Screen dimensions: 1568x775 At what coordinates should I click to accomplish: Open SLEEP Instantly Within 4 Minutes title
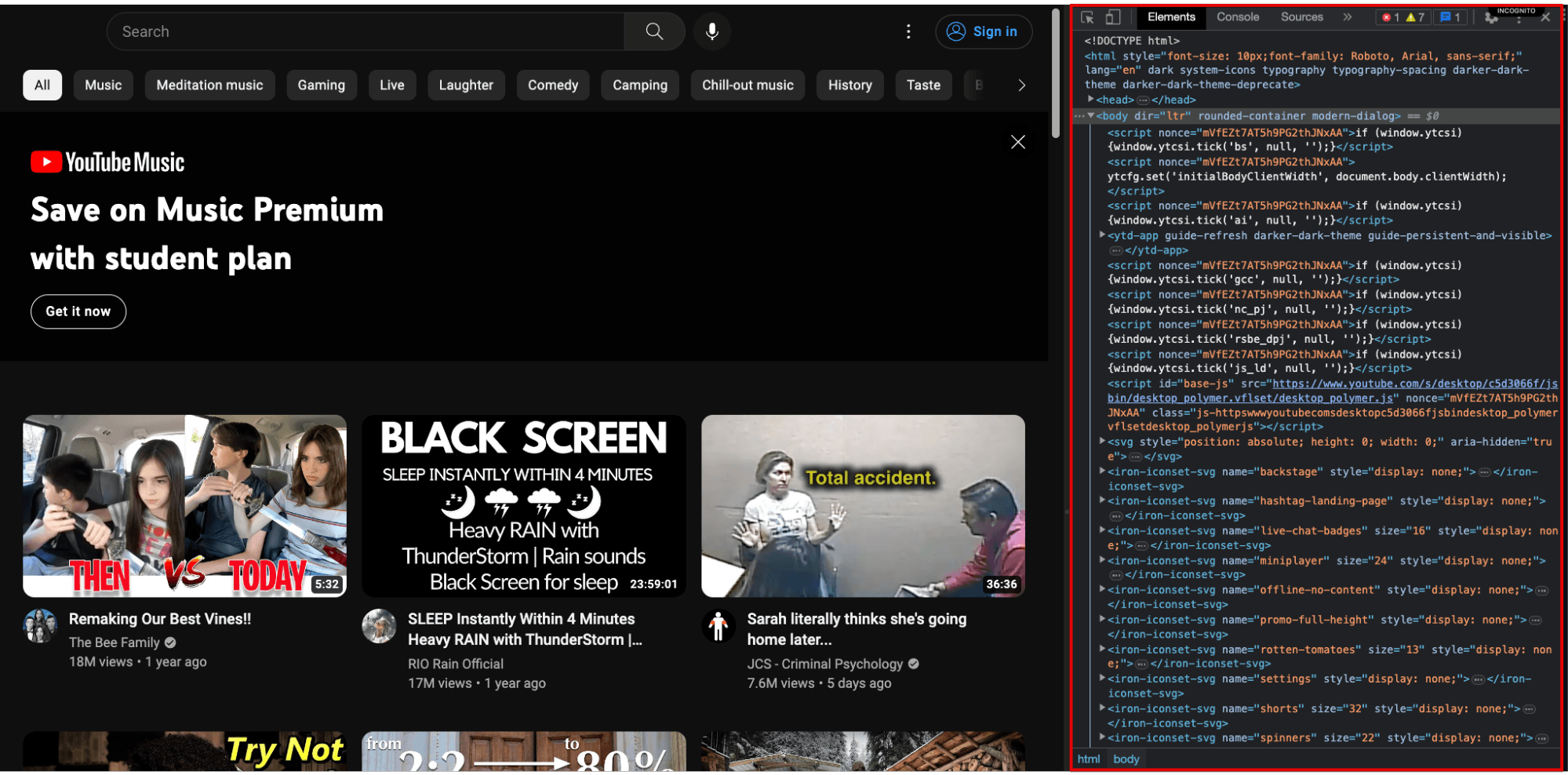(525, 629)
